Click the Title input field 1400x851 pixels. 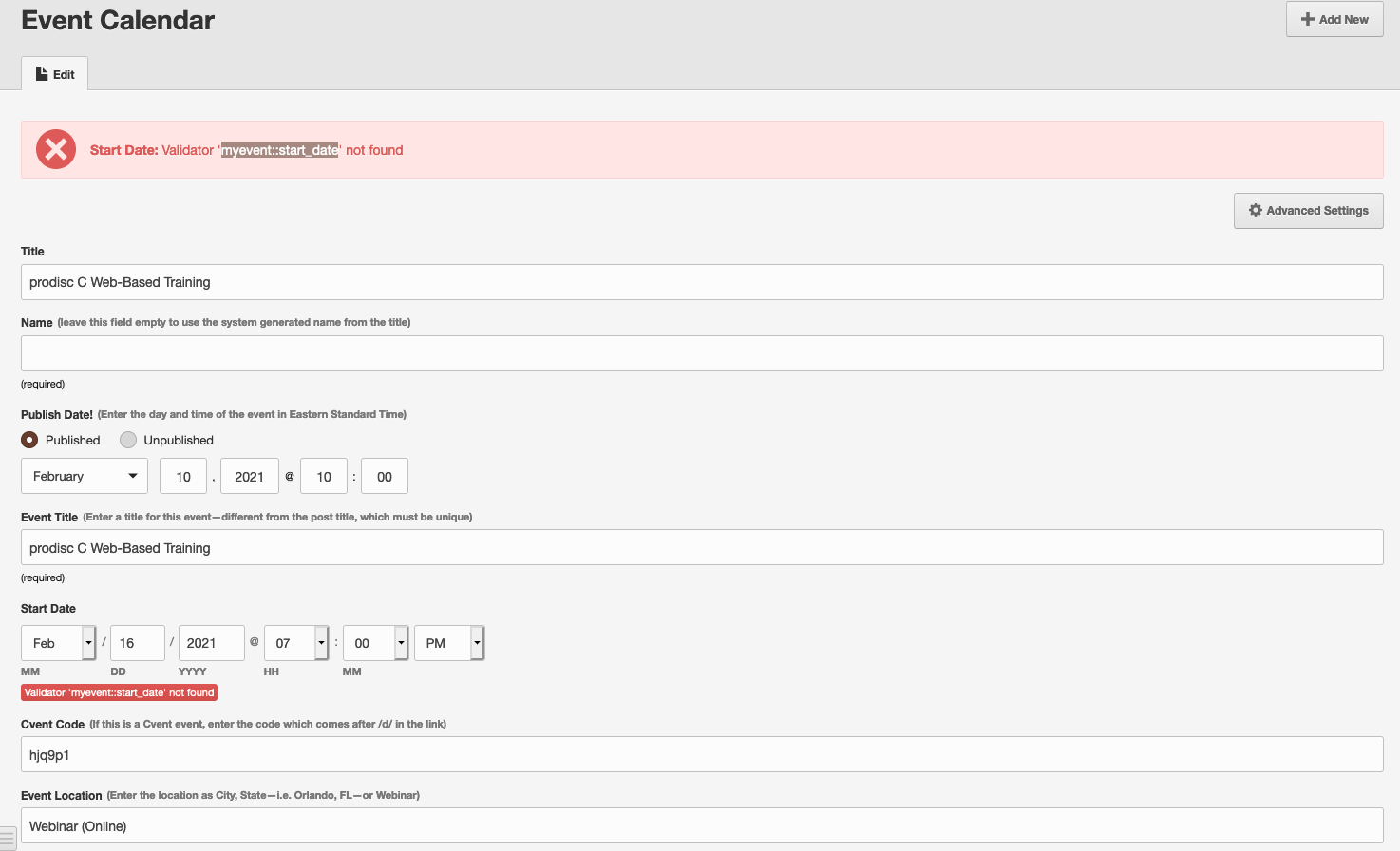pyautogui.click(x=702, y=282)
